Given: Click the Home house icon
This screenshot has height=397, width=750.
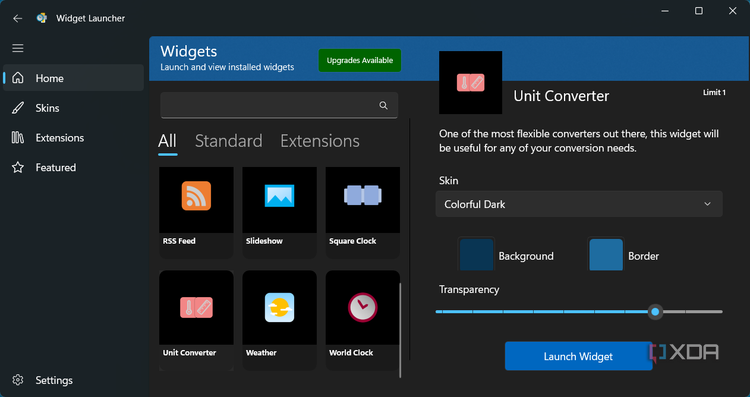Looking at the screenshot, I should pos(18,78).
